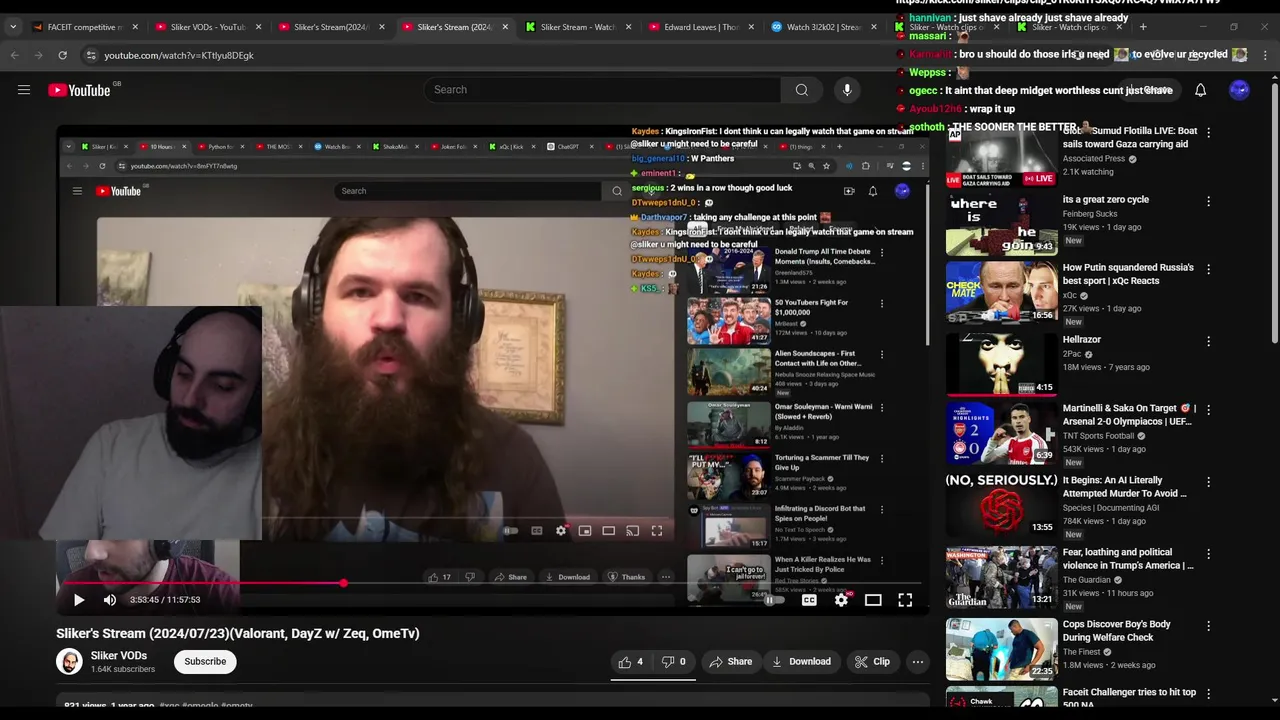The height and width of the screenshot is (720, 1280).
Task: Mute the video volume
Action: point(110,600)
